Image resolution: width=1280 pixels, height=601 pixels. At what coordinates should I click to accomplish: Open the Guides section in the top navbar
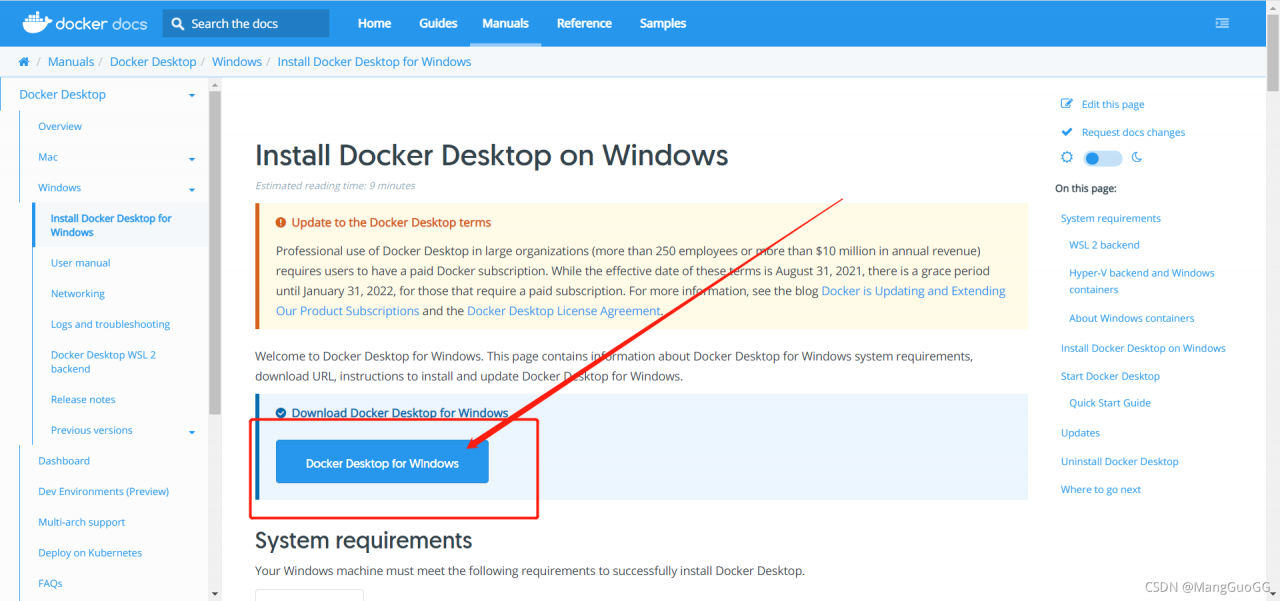coord(437,22)
